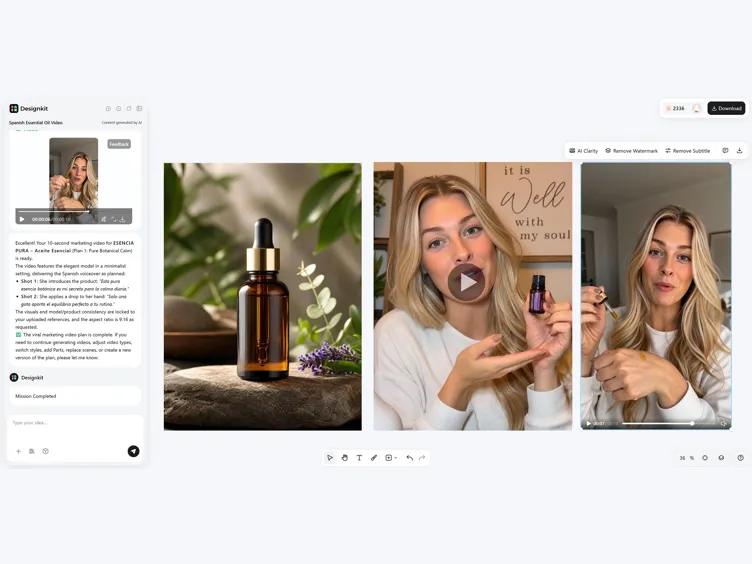Click the Designkit logo in the chat panel header

29,108
